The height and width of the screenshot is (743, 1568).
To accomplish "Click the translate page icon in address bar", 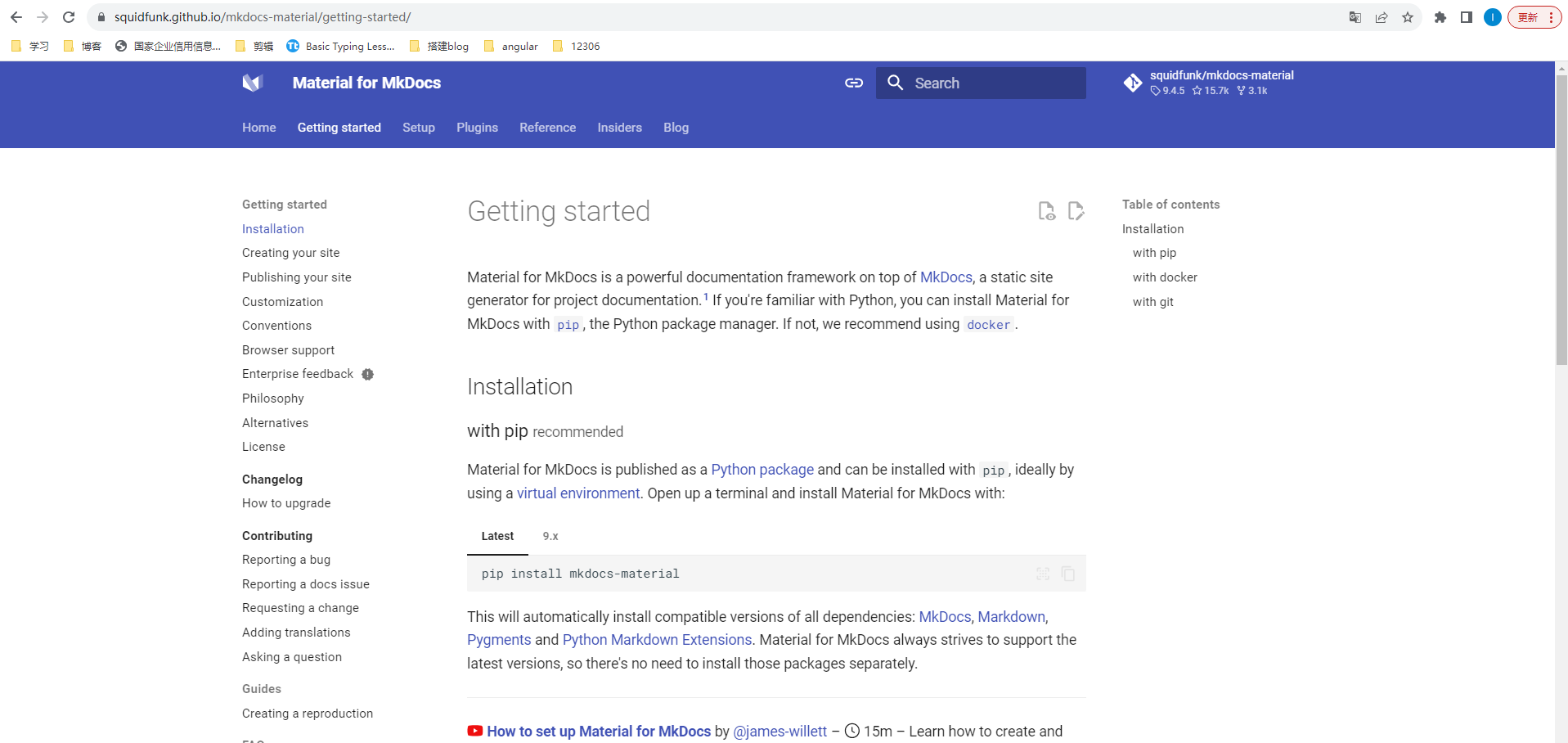I will (1355, 17).
